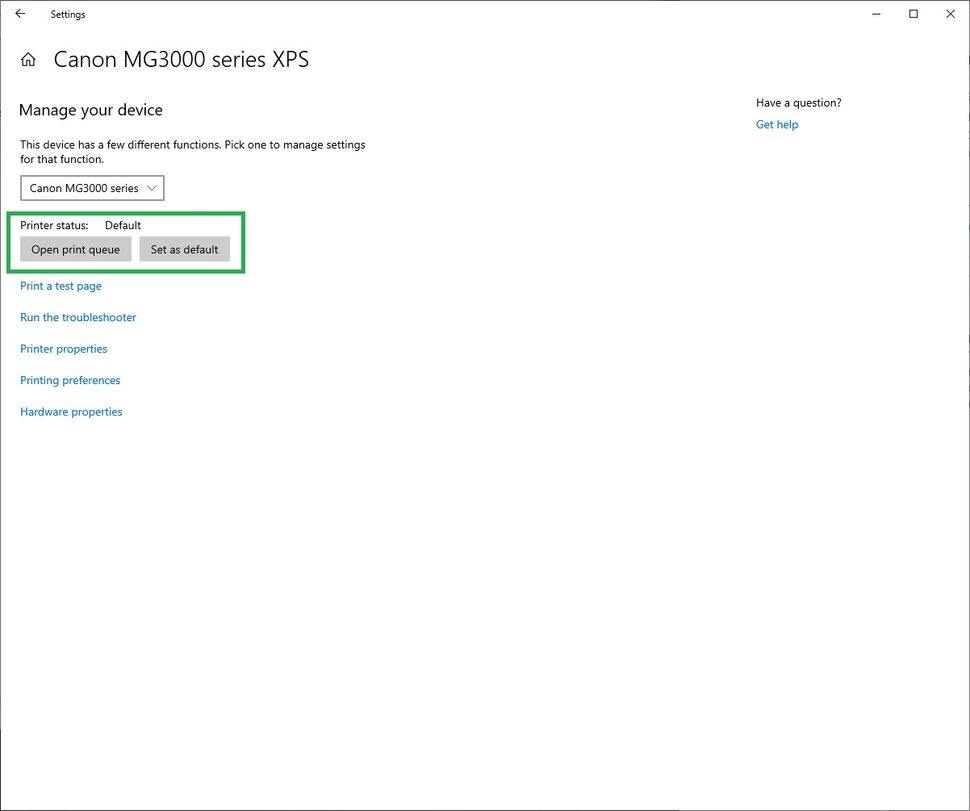View Hardware properties
Viewport: 970px width, 811px height.
[71, 411]
